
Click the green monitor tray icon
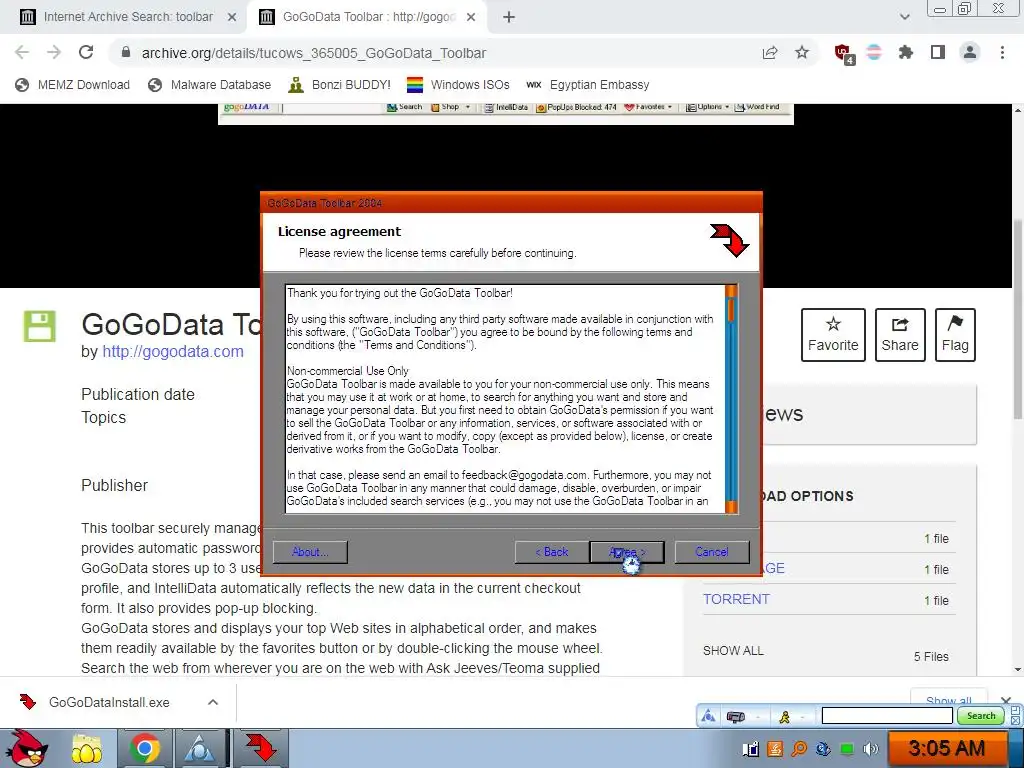click(x=847, y=749)
